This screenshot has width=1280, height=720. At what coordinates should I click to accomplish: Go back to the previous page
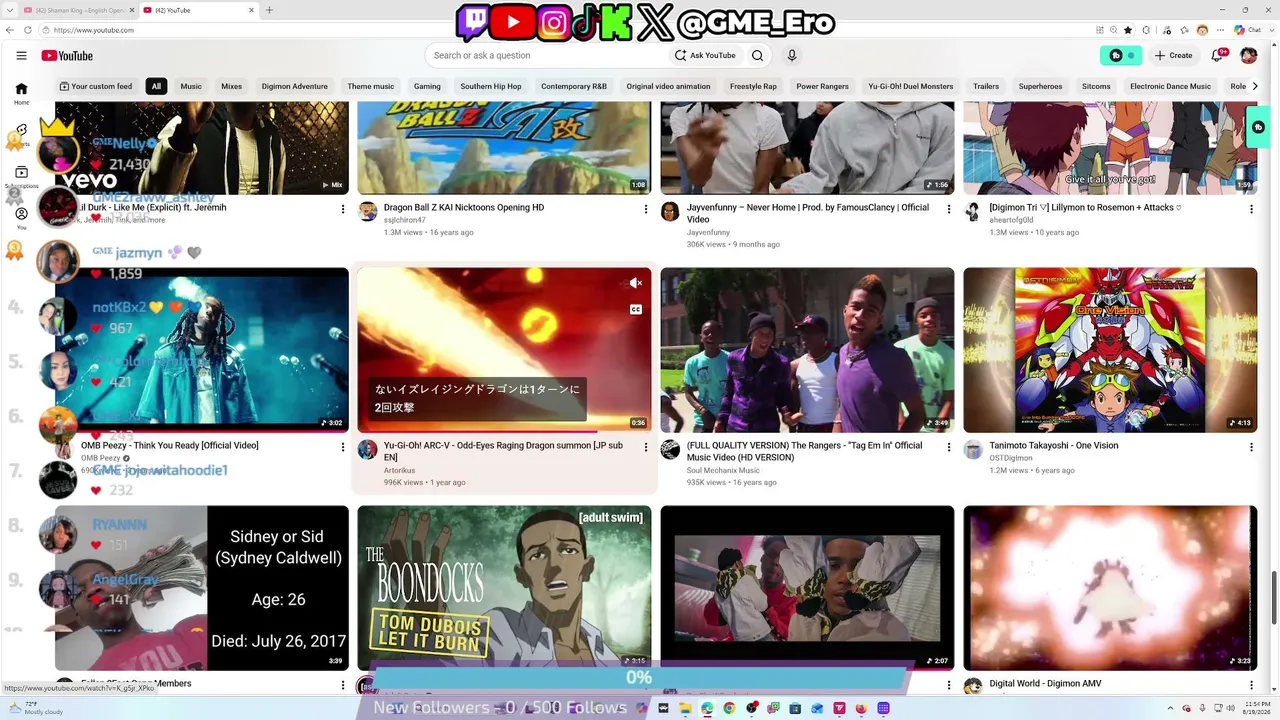point(9,30)
